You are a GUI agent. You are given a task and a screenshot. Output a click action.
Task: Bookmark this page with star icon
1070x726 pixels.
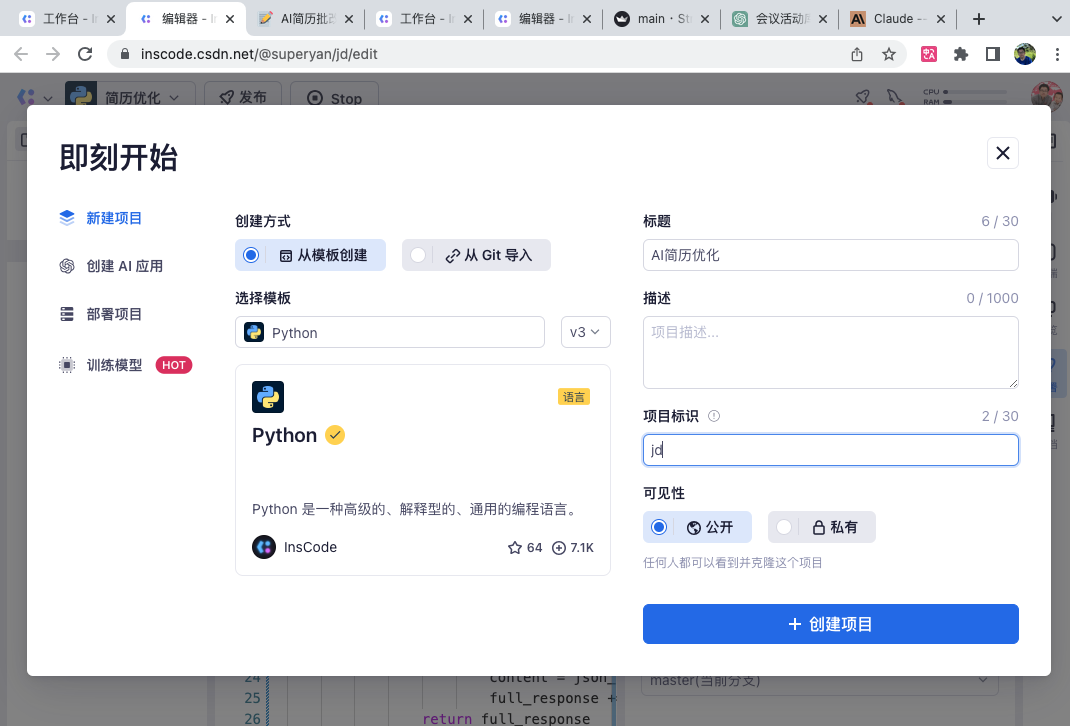coord(888,54)
